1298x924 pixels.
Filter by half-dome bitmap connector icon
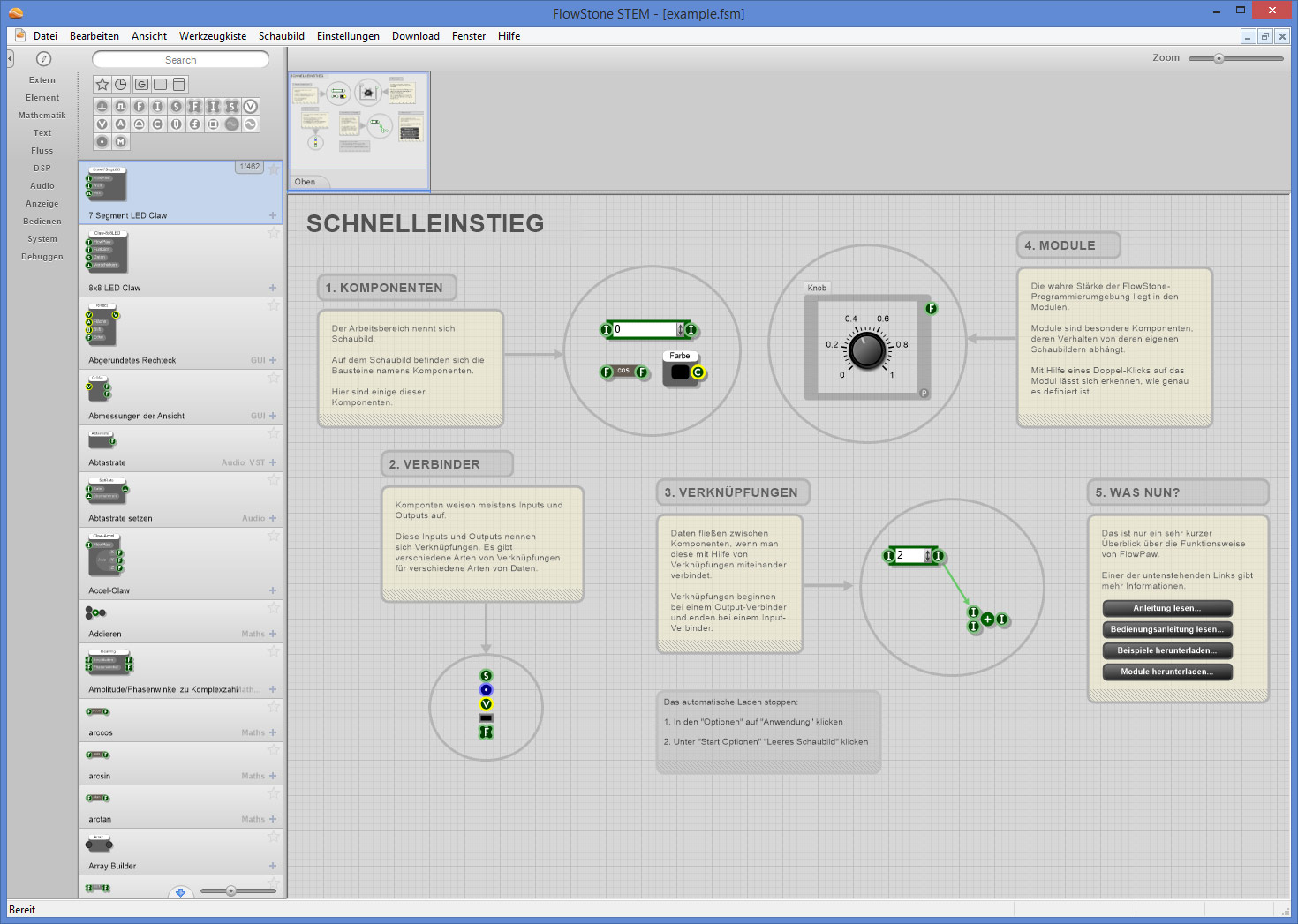(x=139, y=124)
